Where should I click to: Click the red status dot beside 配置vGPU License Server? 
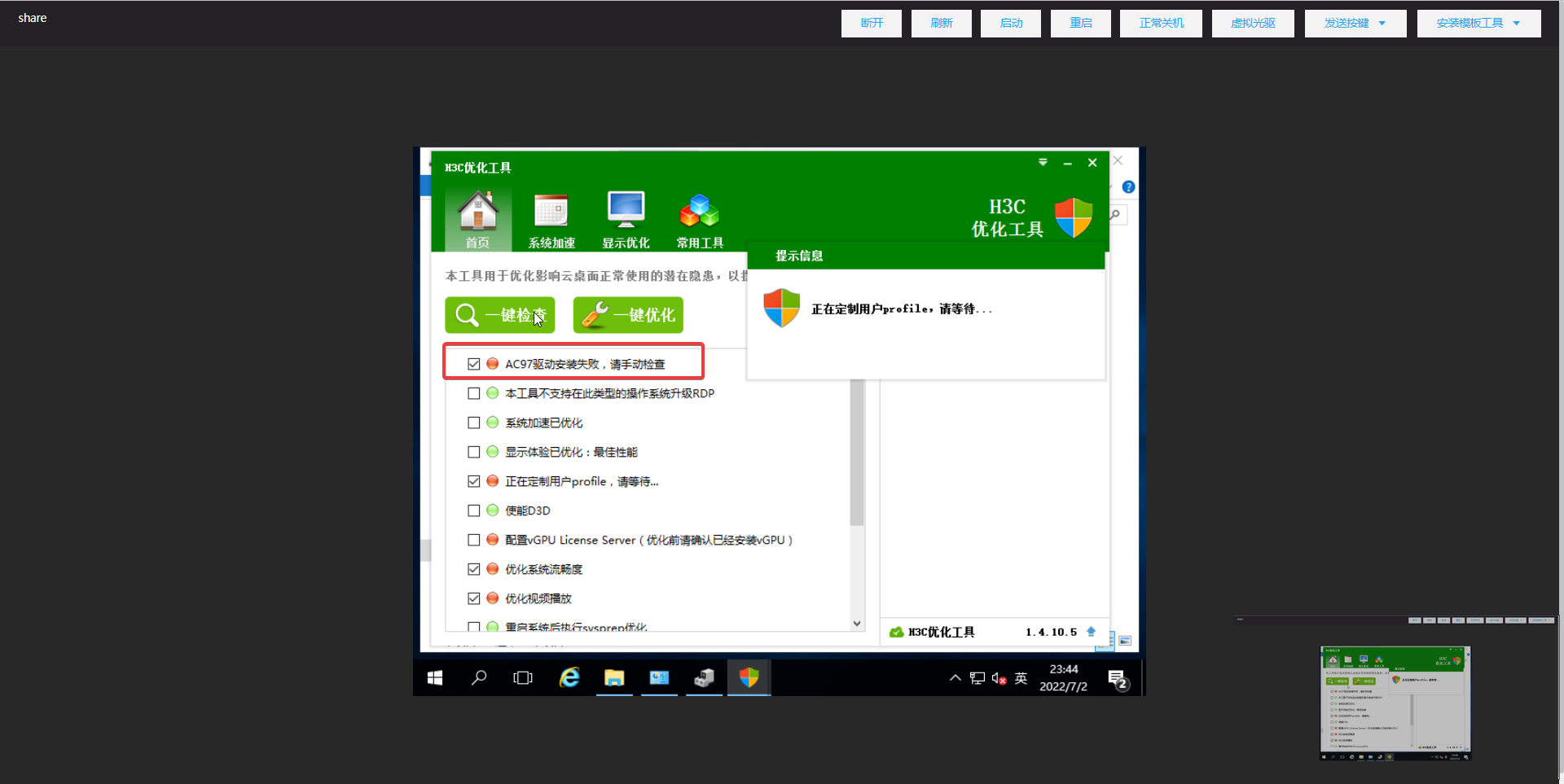[493, 540]
